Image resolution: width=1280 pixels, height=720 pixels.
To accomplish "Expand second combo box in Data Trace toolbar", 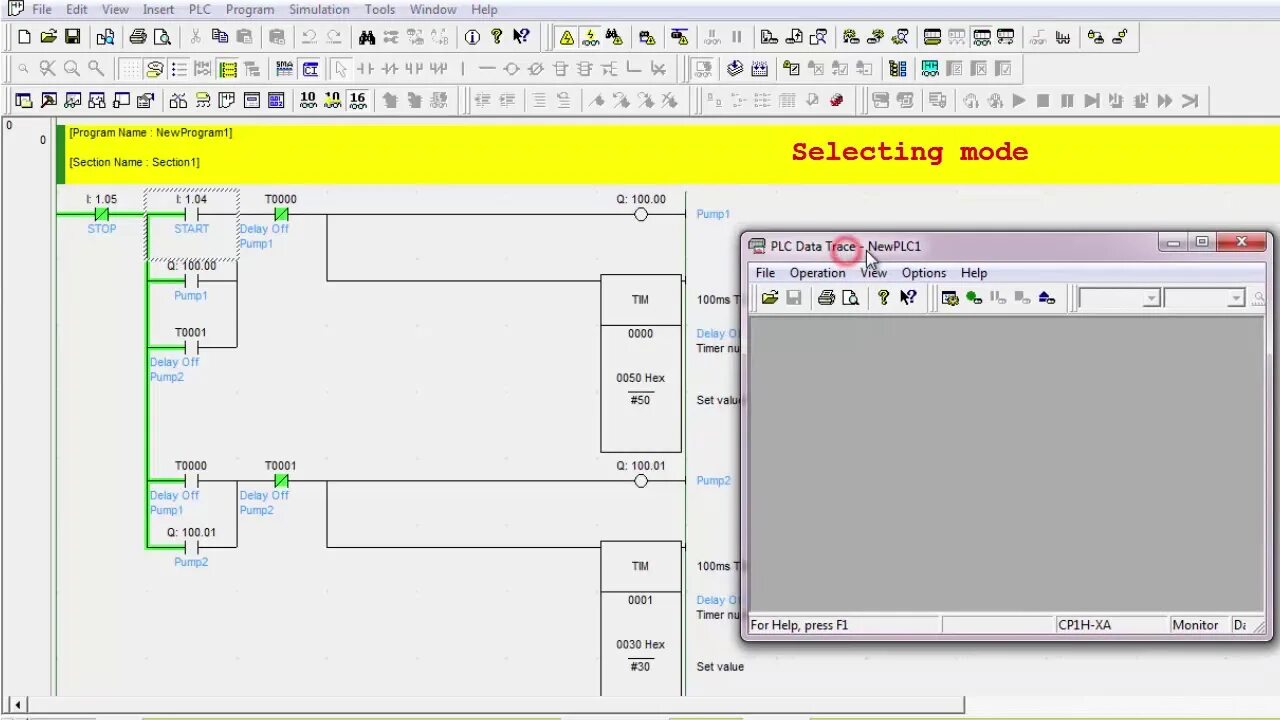I will [x=1236, y=298].
